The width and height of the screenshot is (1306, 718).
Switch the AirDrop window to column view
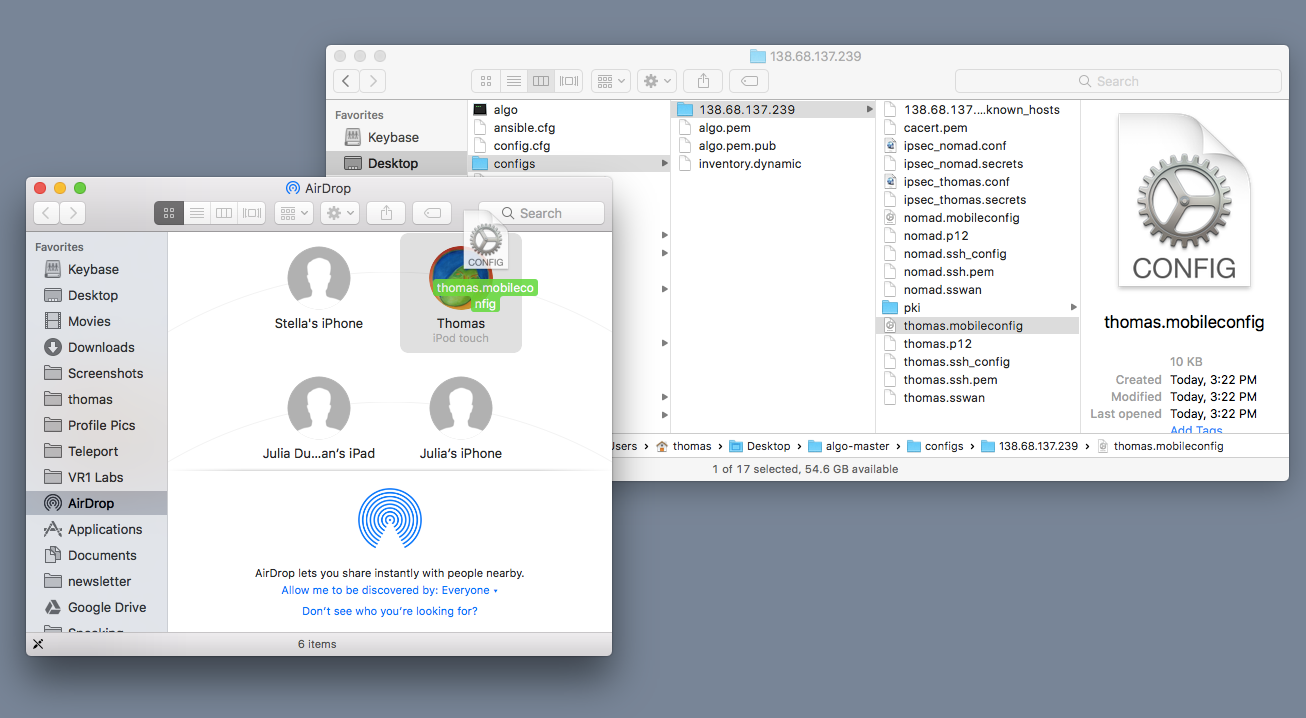click(x=224, y=213)
